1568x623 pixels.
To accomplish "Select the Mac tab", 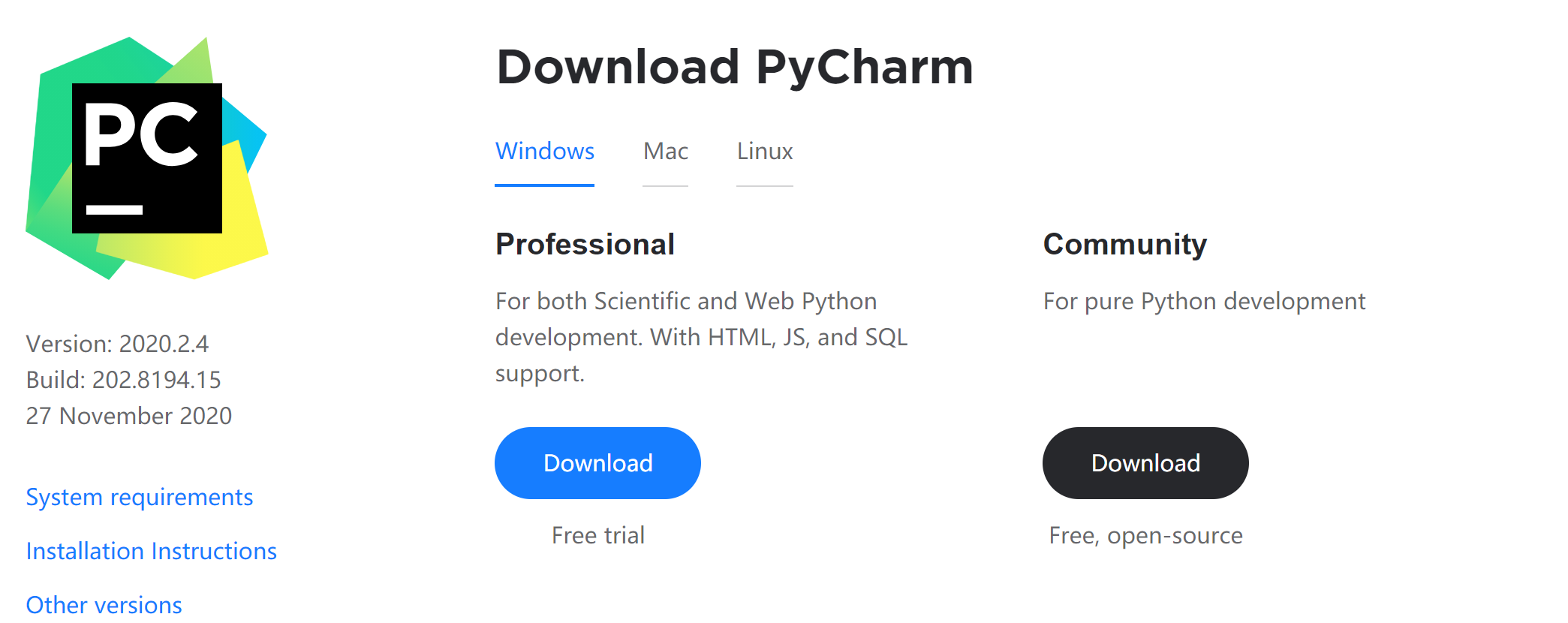I will tap(666, 152).
